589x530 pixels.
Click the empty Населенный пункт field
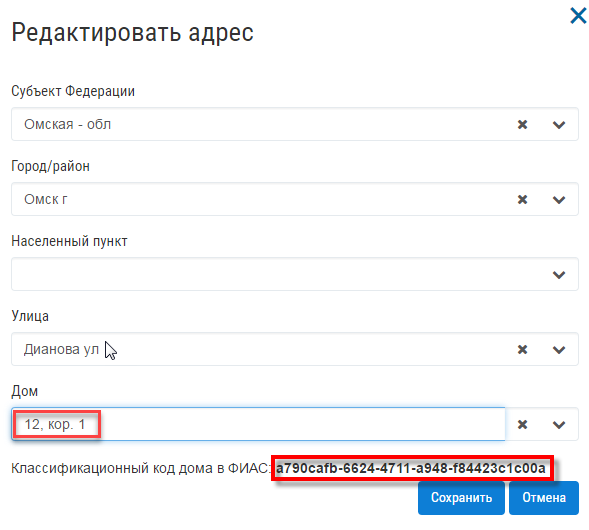(x=294, y=274)
